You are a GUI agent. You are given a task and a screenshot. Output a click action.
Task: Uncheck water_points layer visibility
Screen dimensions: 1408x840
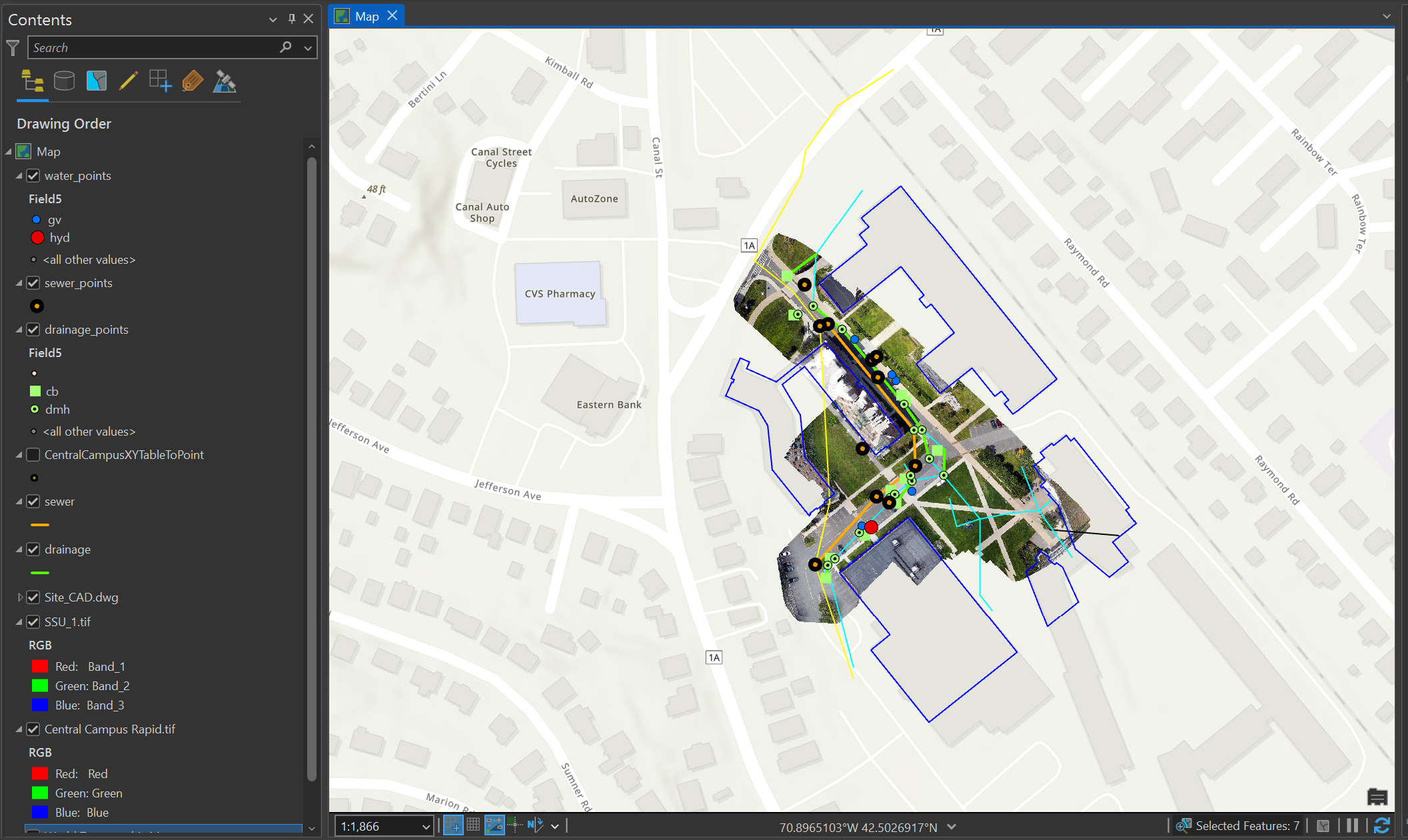33,176
